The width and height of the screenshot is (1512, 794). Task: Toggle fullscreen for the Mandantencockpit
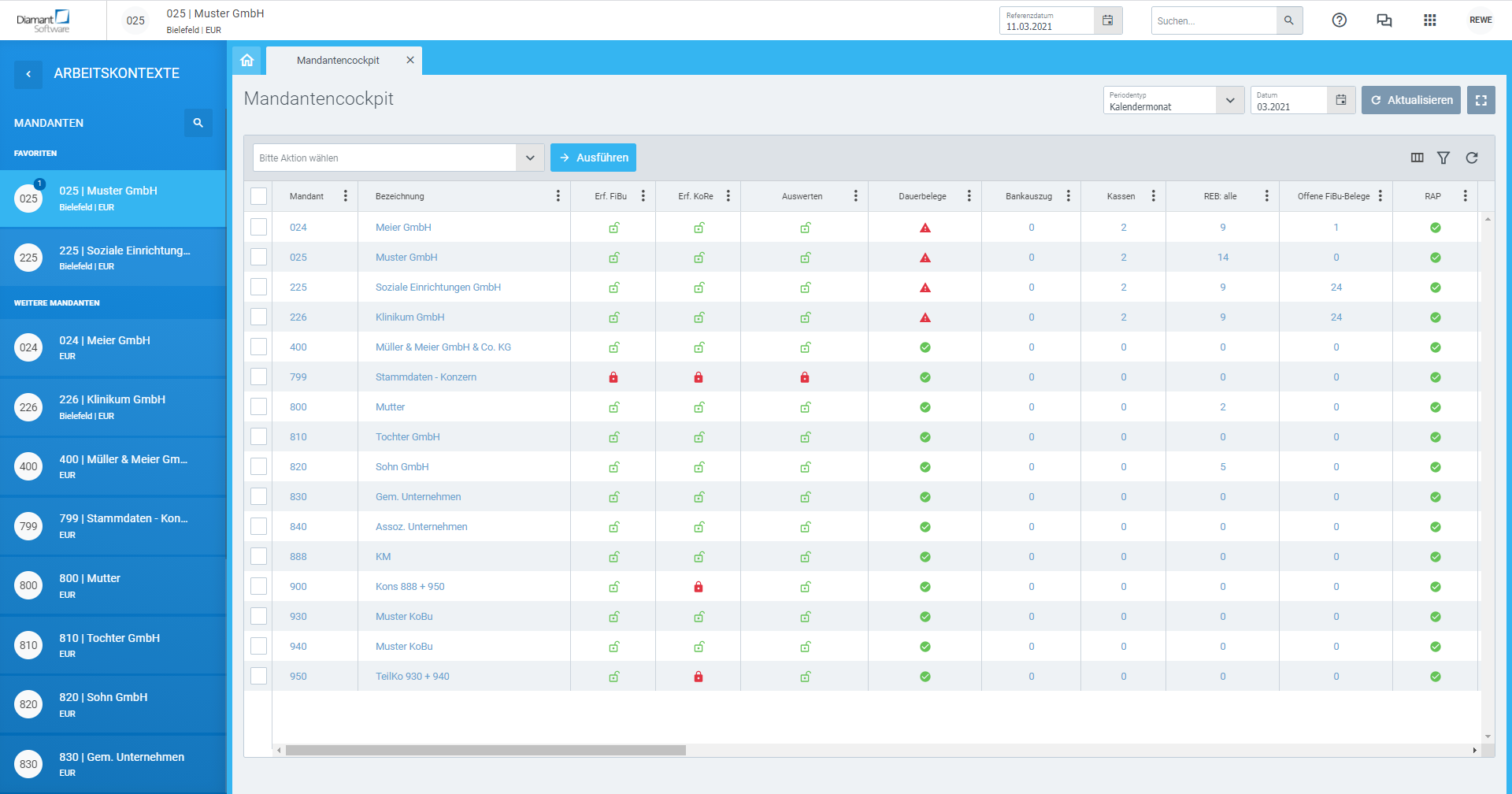(1480, 100)
